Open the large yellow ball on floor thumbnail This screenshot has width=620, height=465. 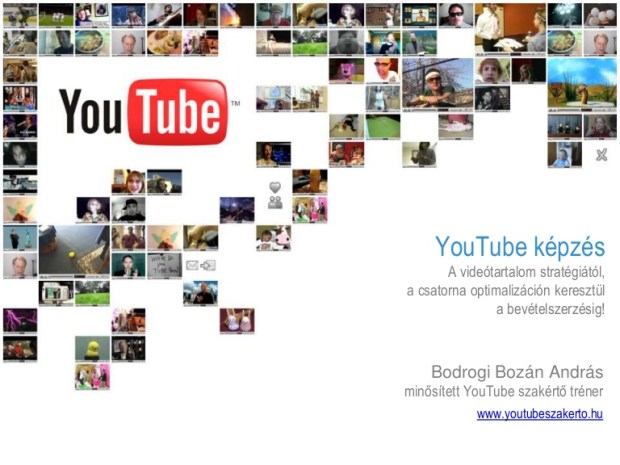coord(74,250)
